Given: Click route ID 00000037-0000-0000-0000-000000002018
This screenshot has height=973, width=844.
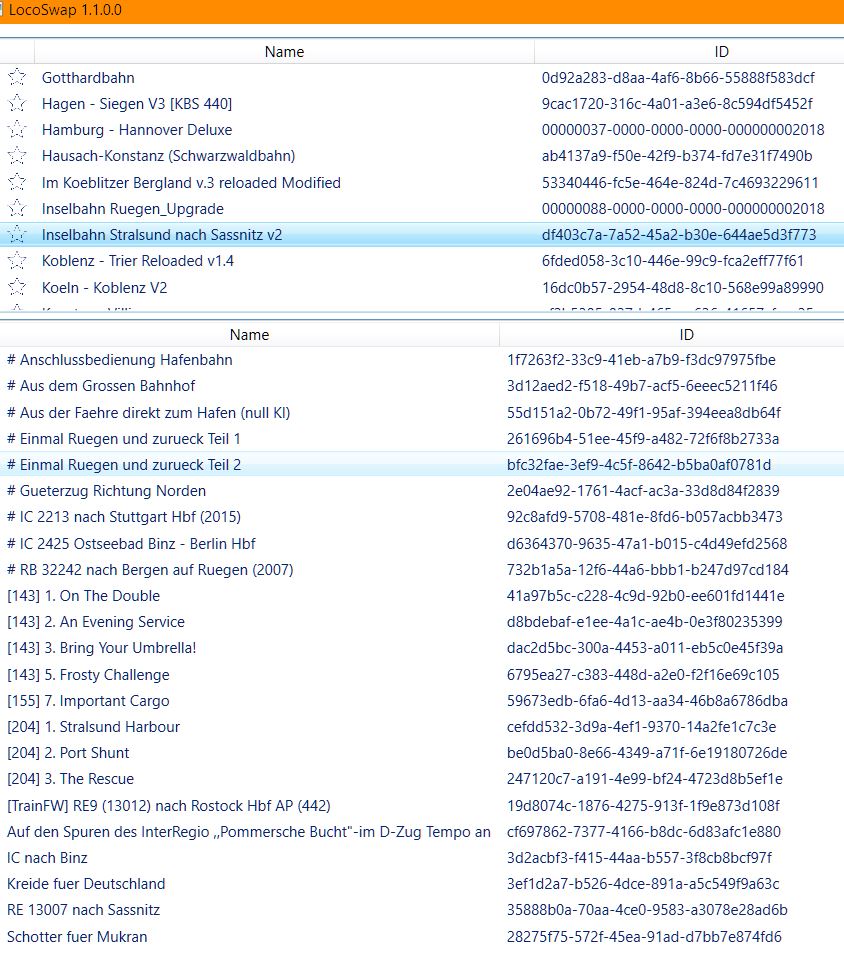Looking at the screenshot, I should 683,130.
